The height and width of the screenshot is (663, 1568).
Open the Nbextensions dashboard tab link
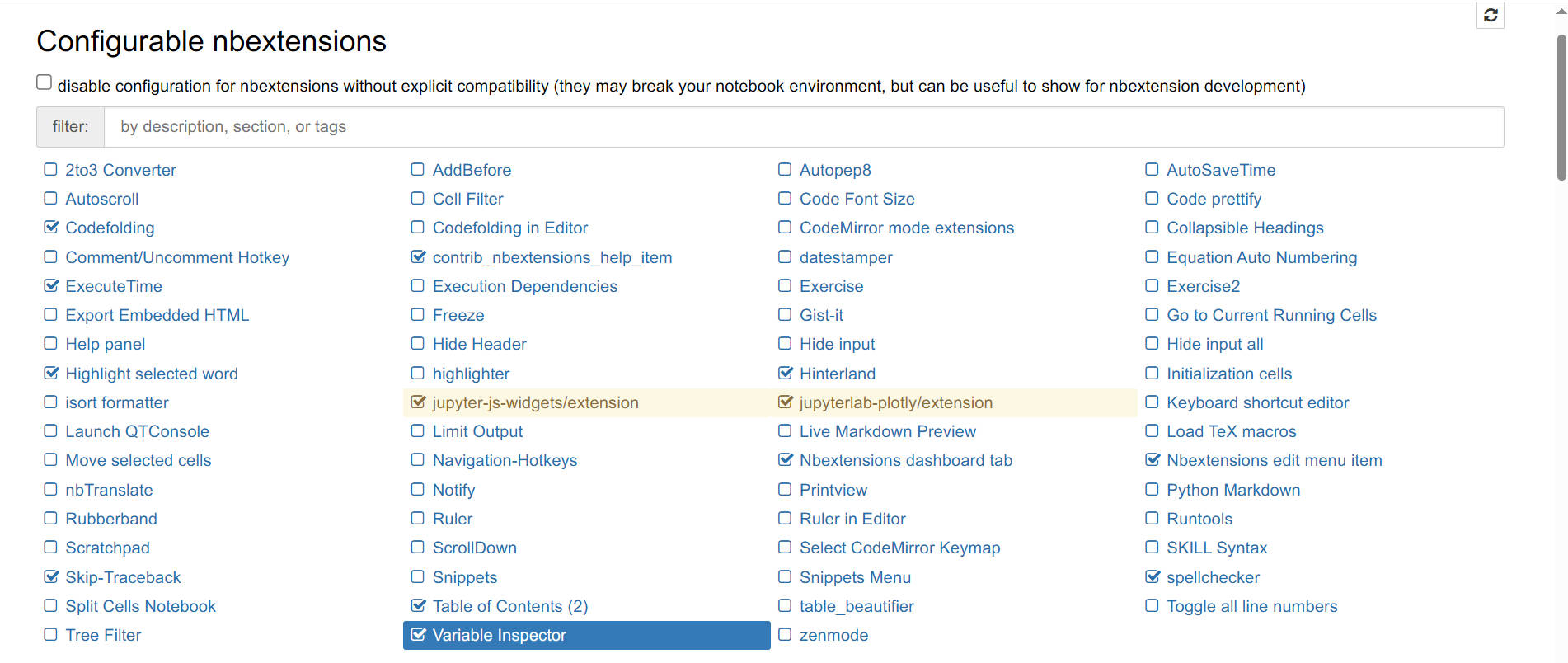coord(905,461)
